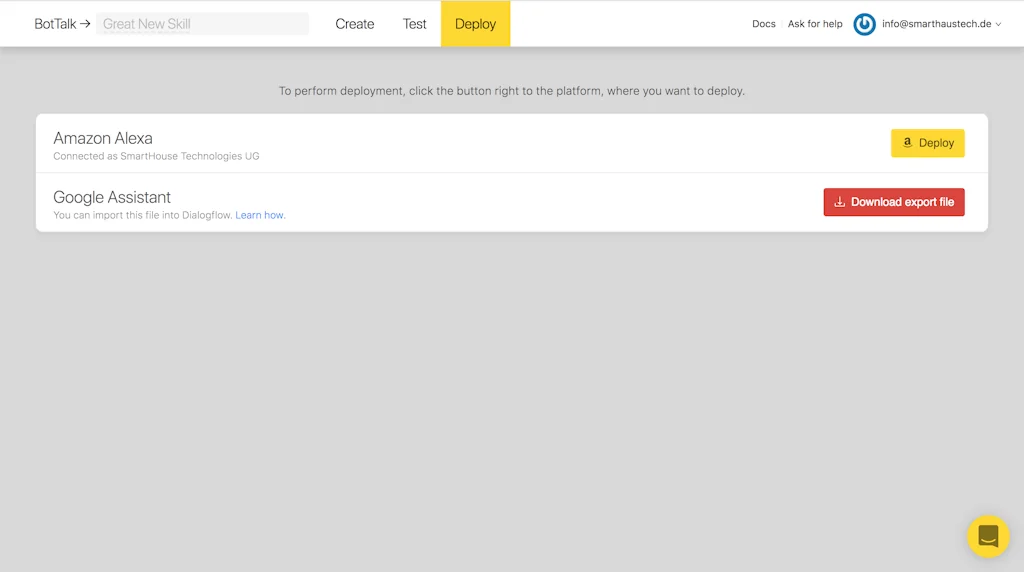Open the chat support widget
1024x572 pixels.
[987, 536]
